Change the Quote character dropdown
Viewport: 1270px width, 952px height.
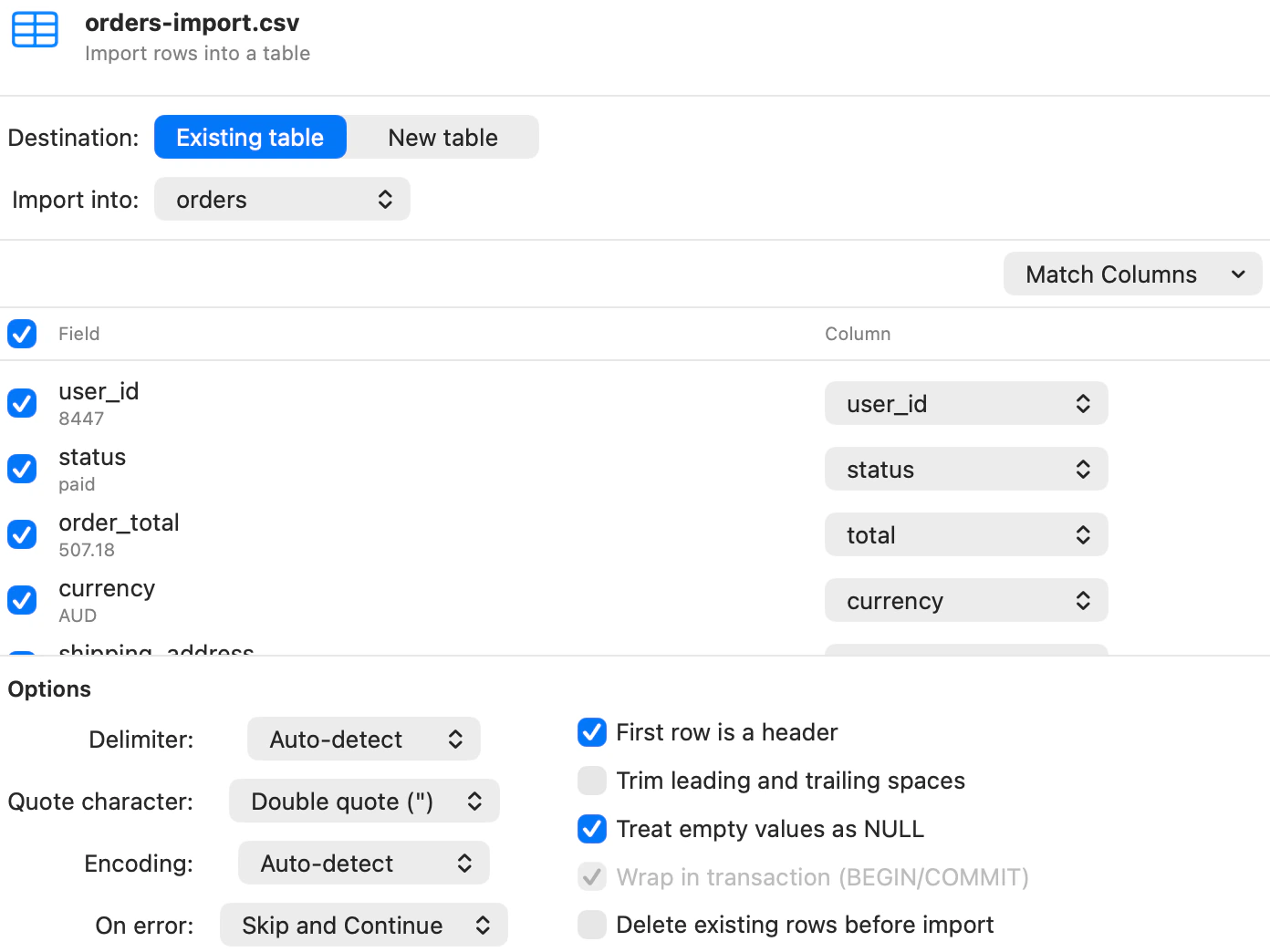coord(364,801)
